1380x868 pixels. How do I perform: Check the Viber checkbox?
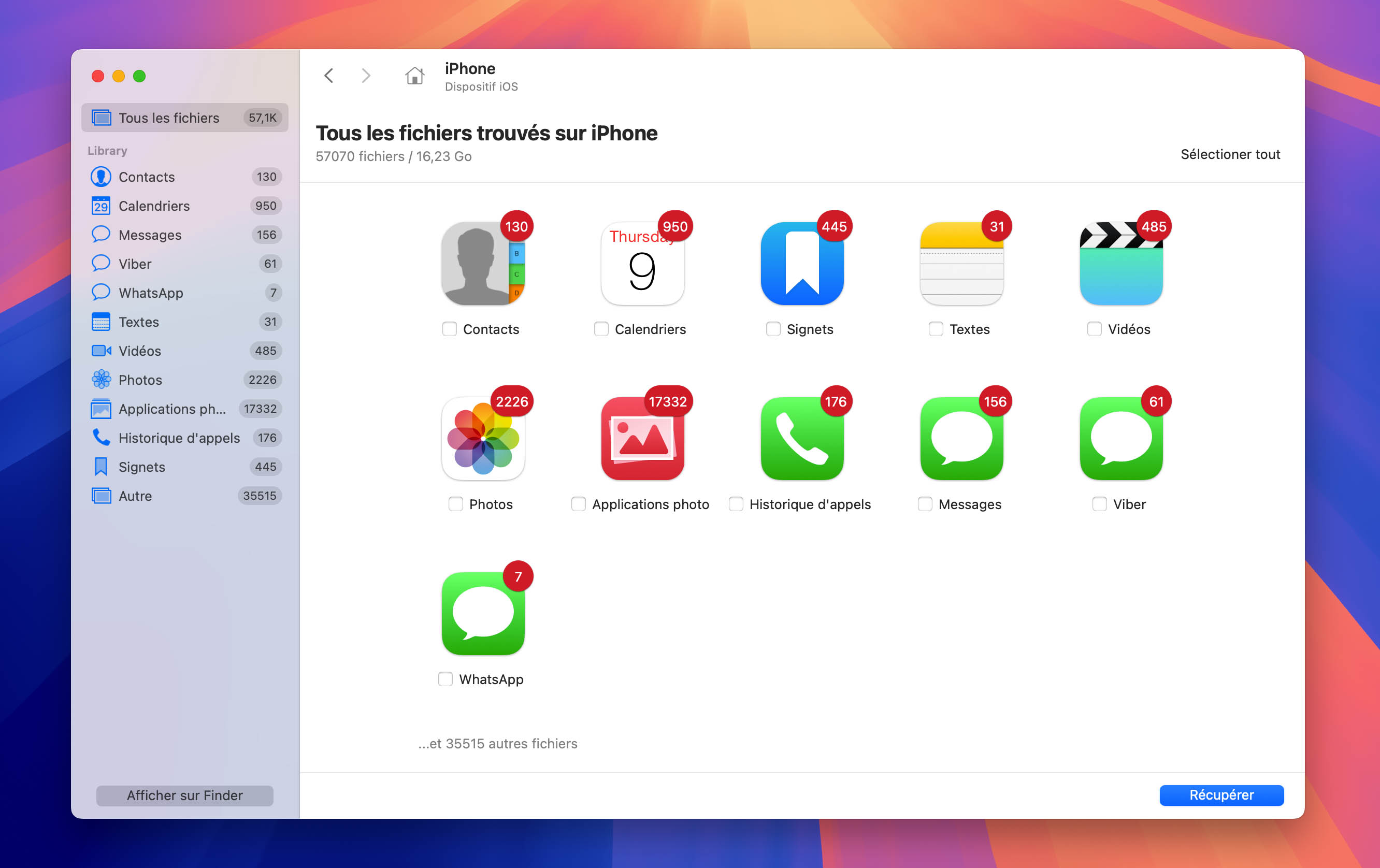pyautogui.click(x=1099, y=504)
